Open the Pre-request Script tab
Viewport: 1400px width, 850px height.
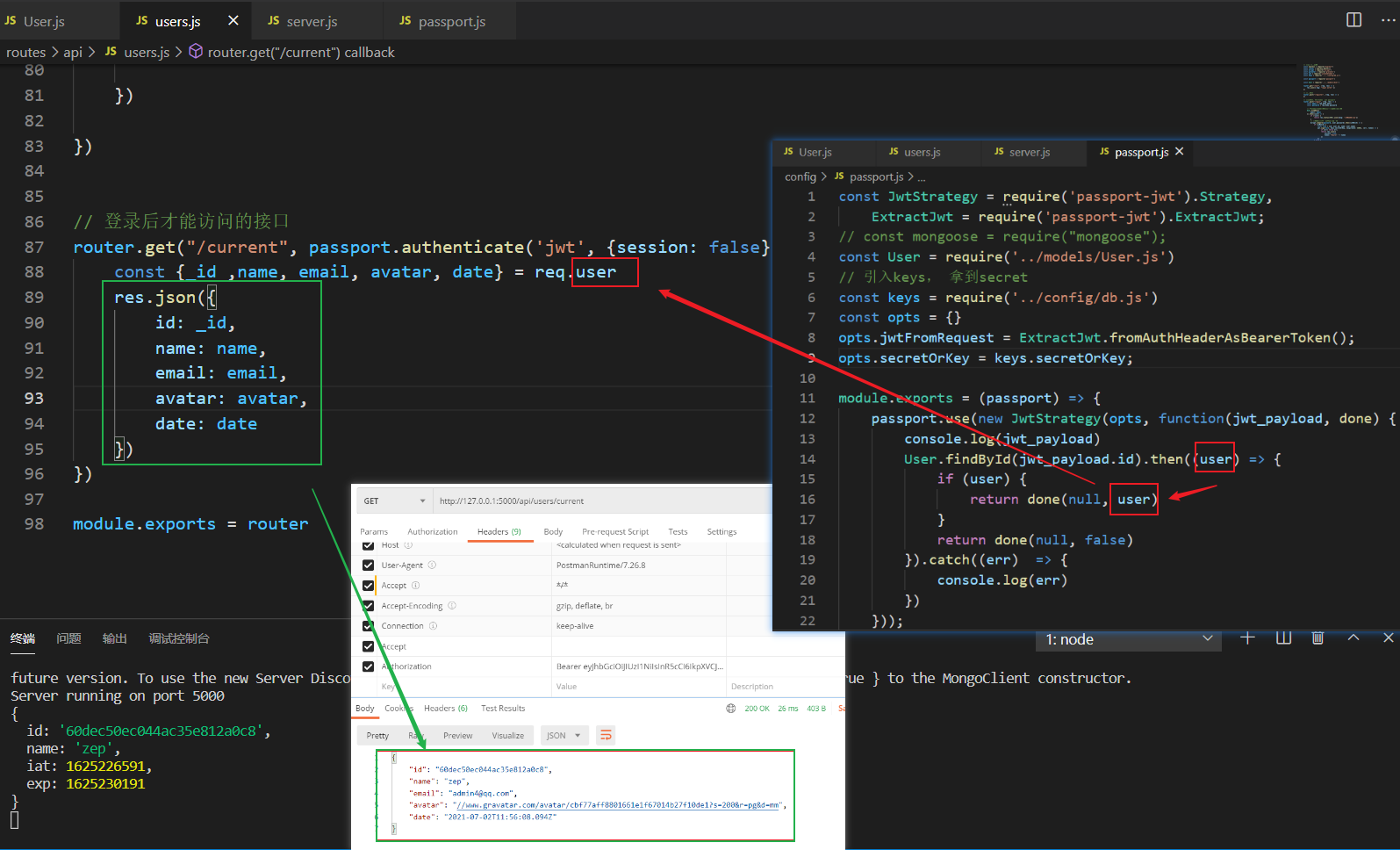click(x=615, y=531)
